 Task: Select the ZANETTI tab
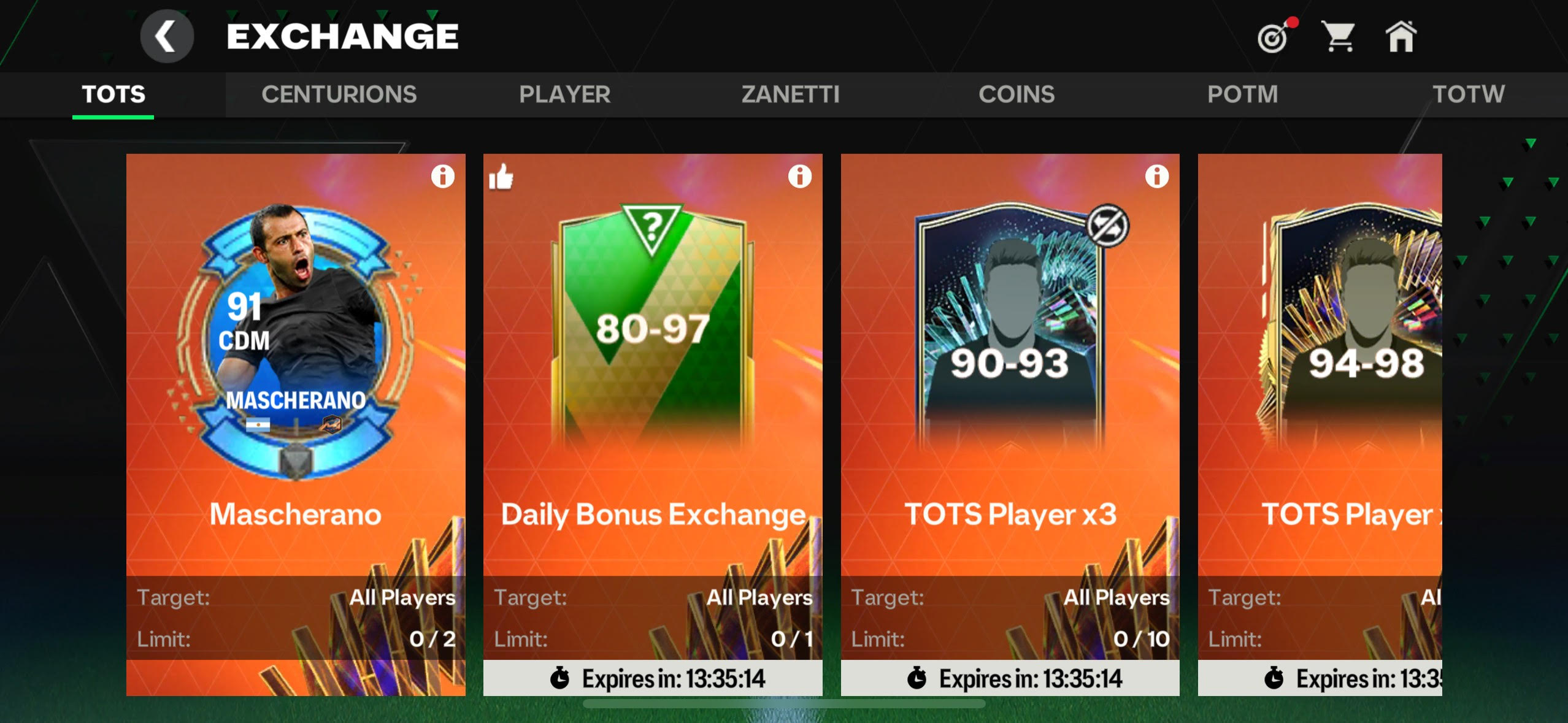pyautogui.click(x=790, y=94)
